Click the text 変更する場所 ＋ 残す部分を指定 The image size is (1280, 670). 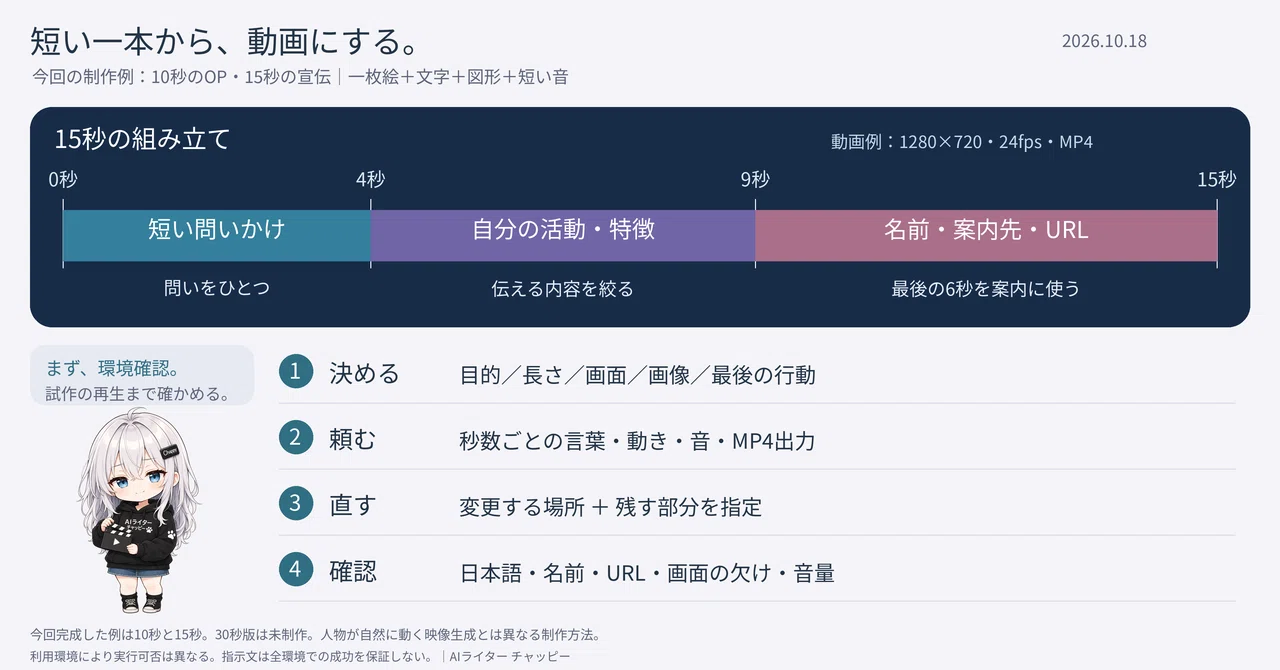coord(611,507)
